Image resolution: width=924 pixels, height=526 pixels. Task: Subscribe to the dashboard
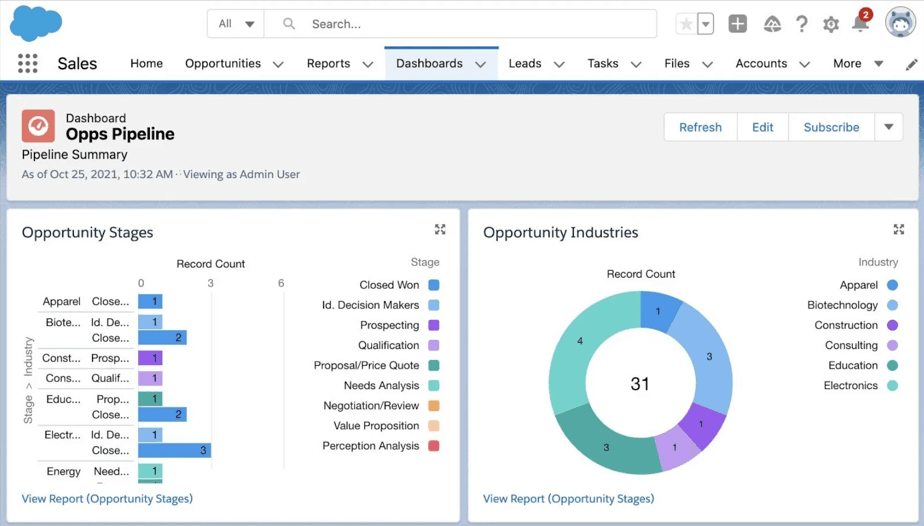831,127
